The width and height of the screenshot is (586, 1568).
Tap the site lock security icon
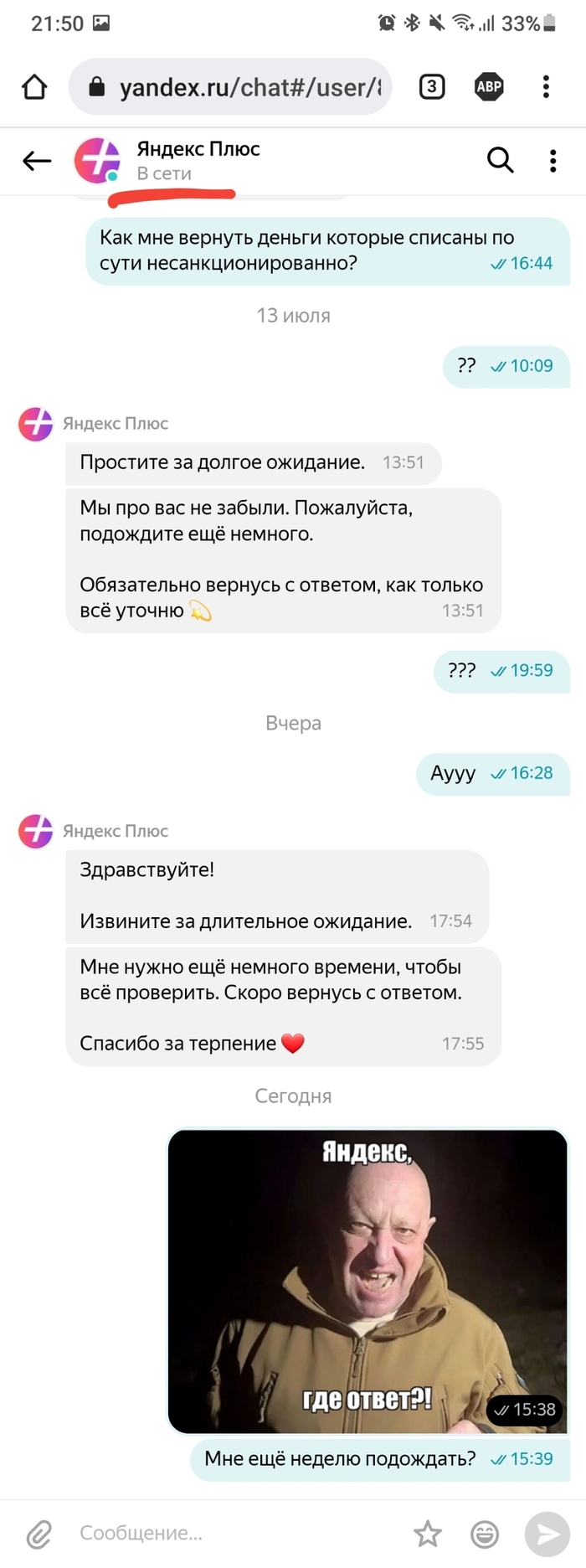[97, 87]
